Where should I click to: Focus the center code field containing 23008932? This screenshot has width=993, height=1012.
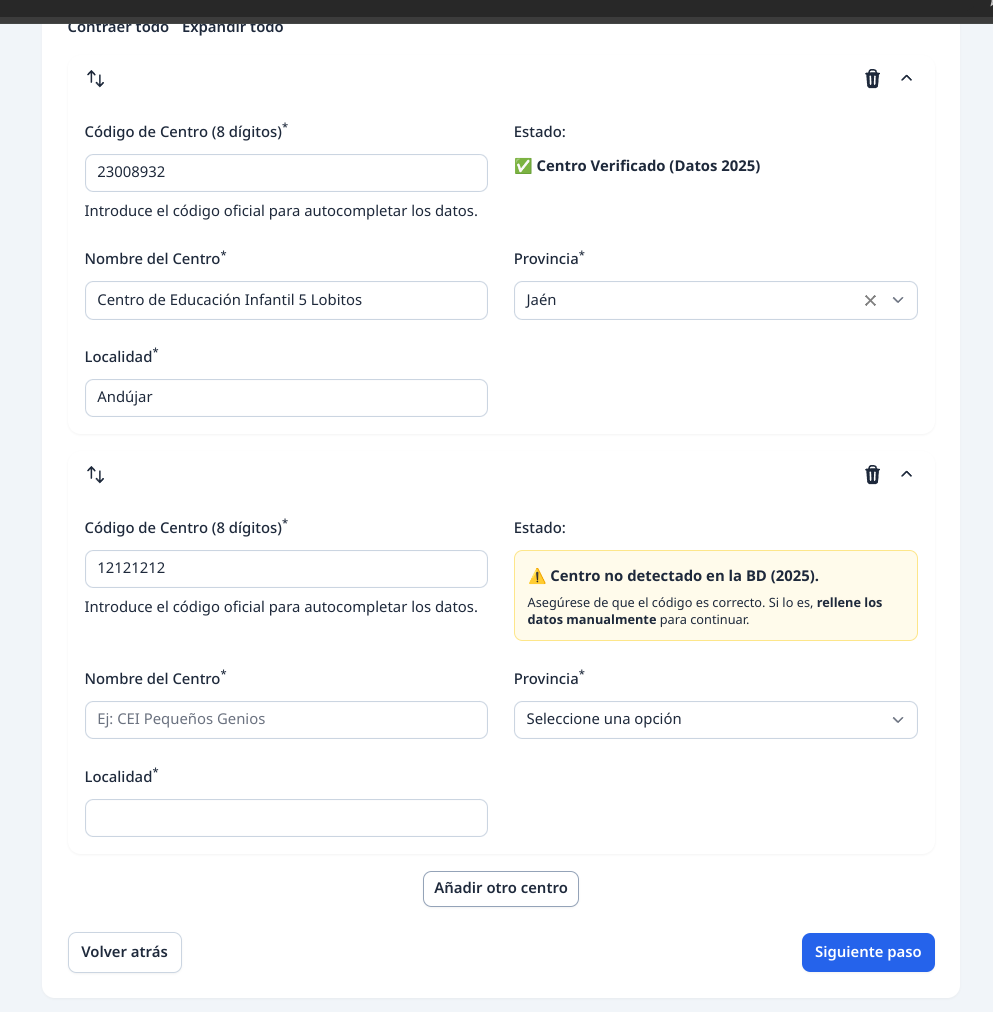tap(286, 173)
